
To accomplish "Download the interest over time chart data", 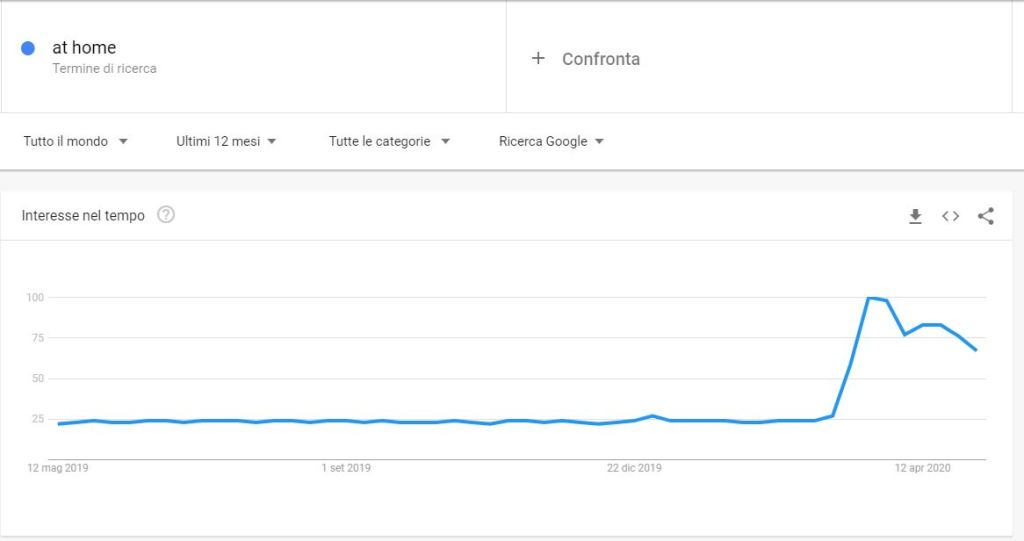I will (915, 216).
